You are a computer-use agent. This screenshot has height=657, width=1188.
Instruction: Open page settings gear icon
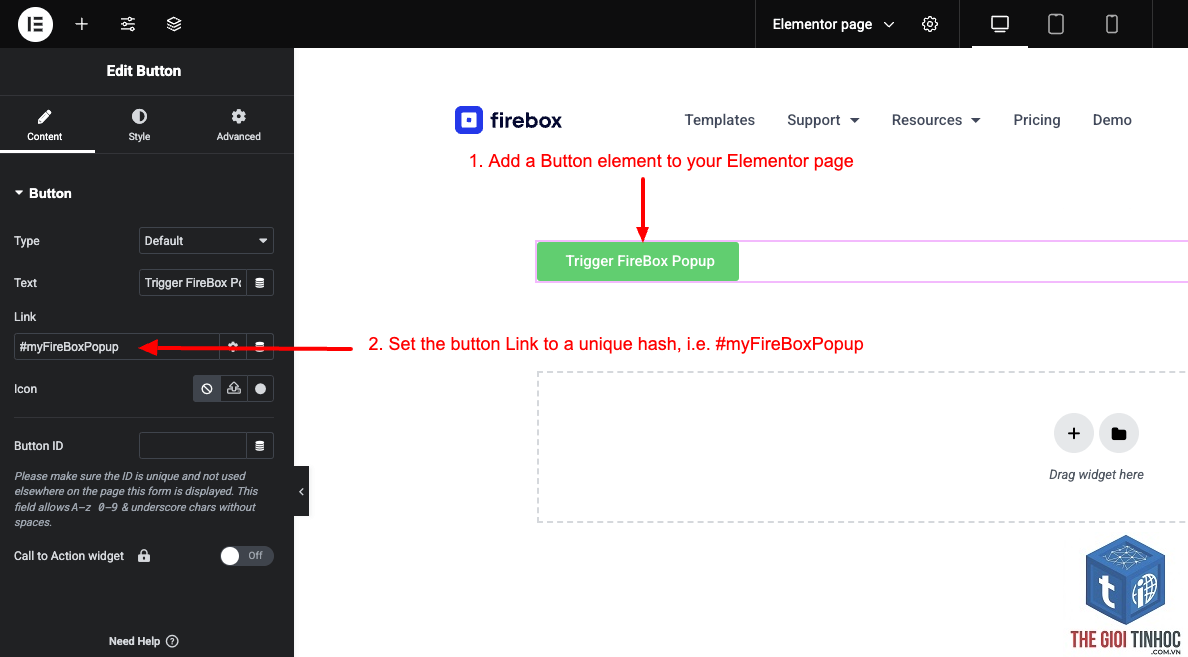click(930, 24)
